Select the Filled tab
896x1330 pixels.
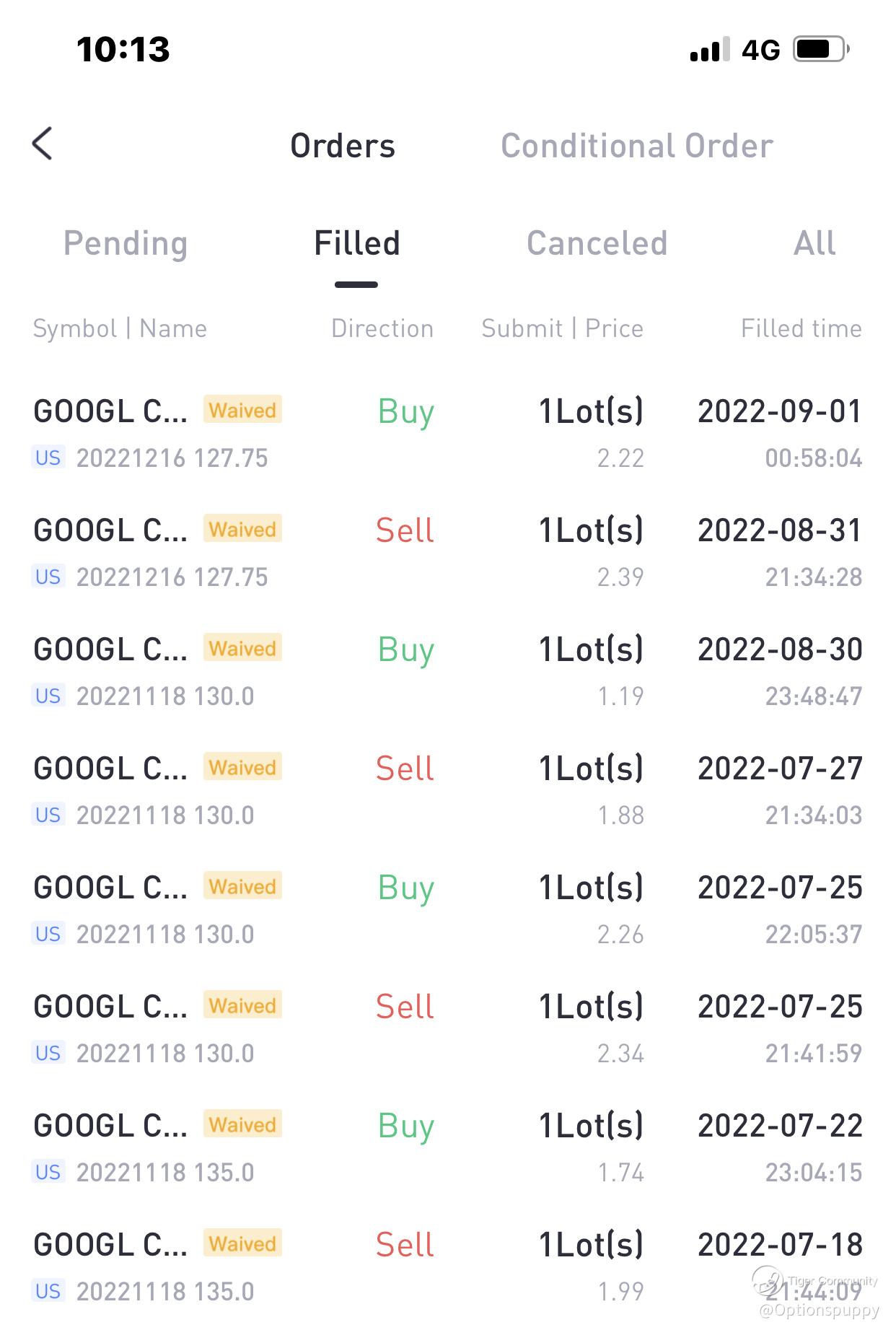[356, 243]
